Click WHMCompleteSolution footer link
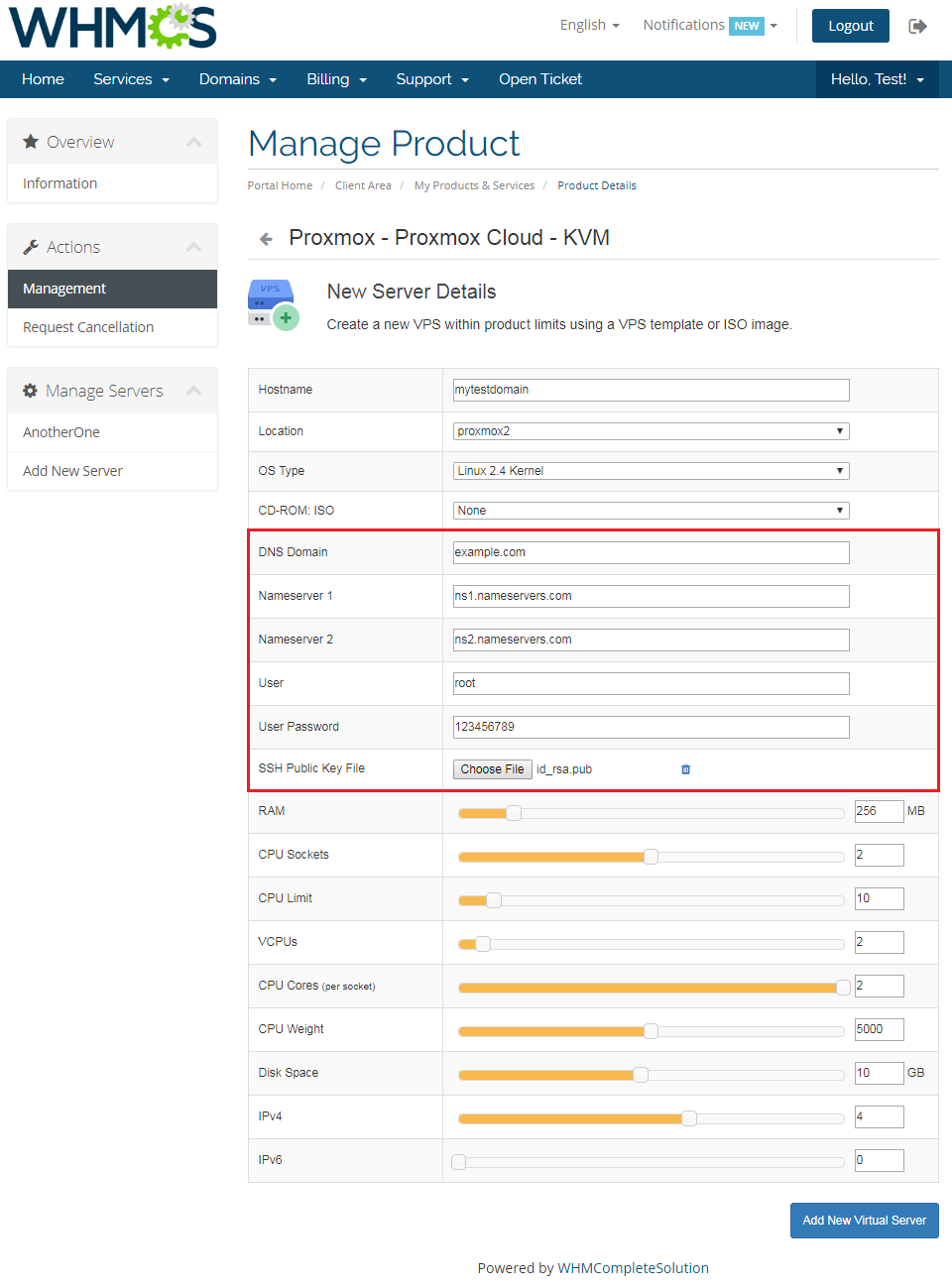952x1288 pixels. [x=633, y=1268]
